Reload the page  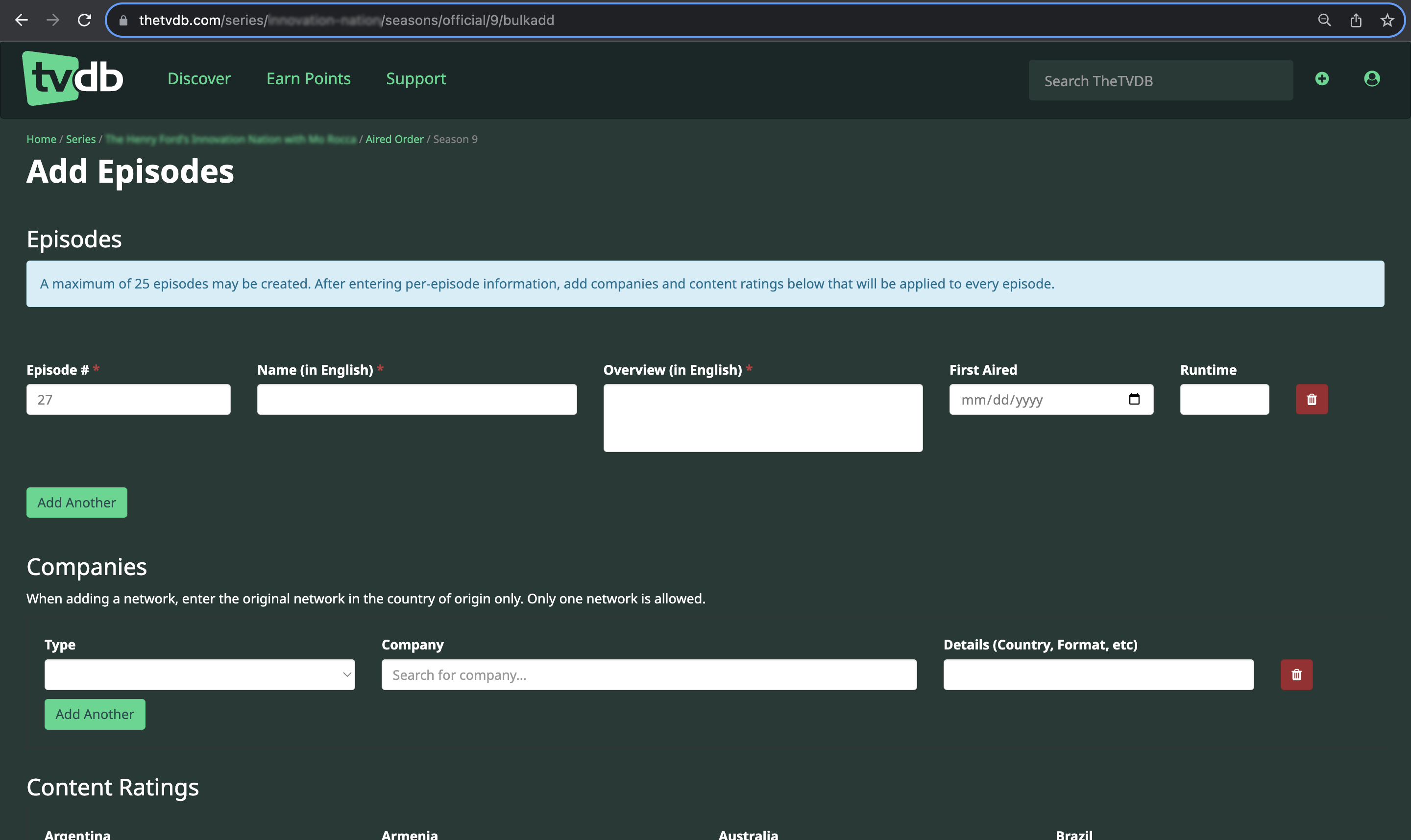pyautogui.click(x=84, y=20)
